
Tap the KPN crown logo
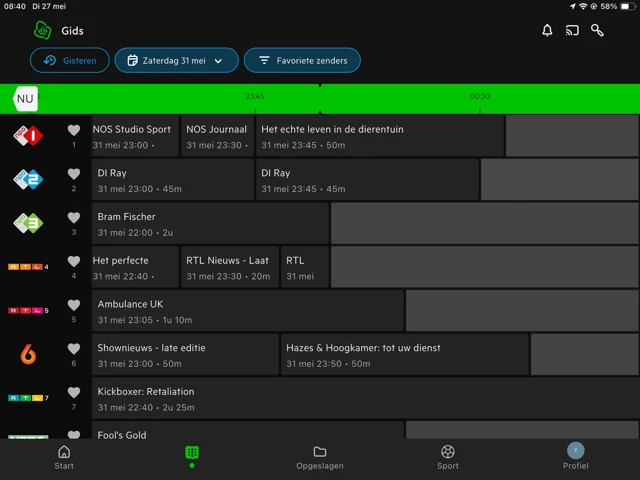pyautogui.click(x=42, y=30)
